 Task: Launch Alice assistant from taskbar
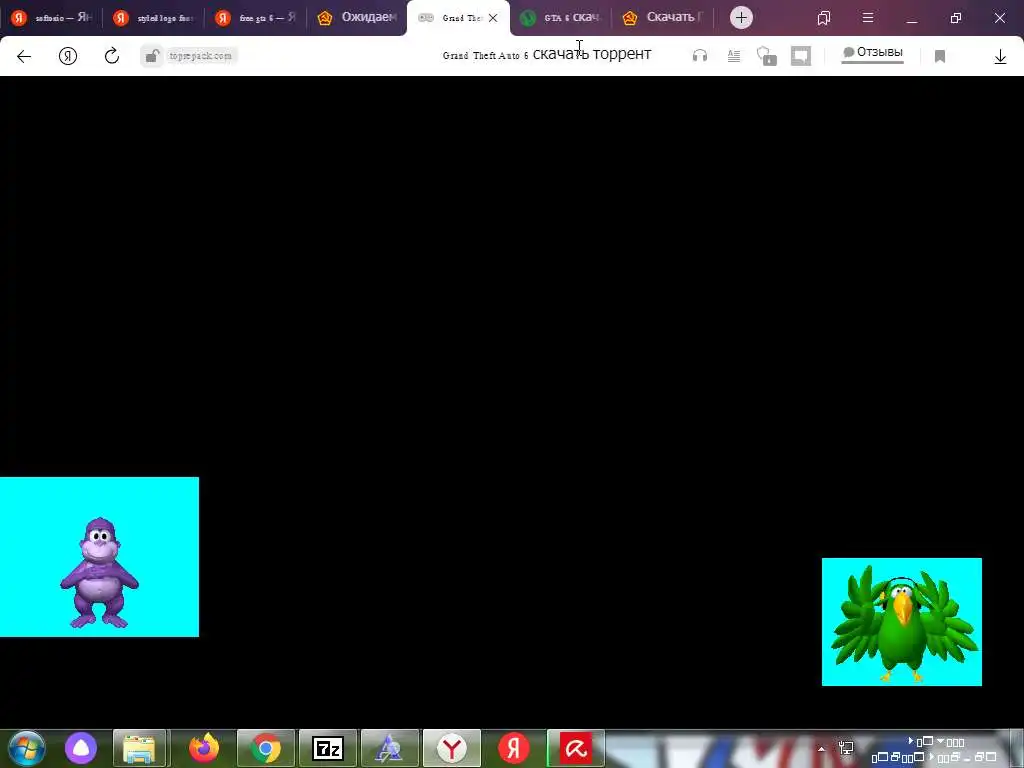tap(81, 748)
